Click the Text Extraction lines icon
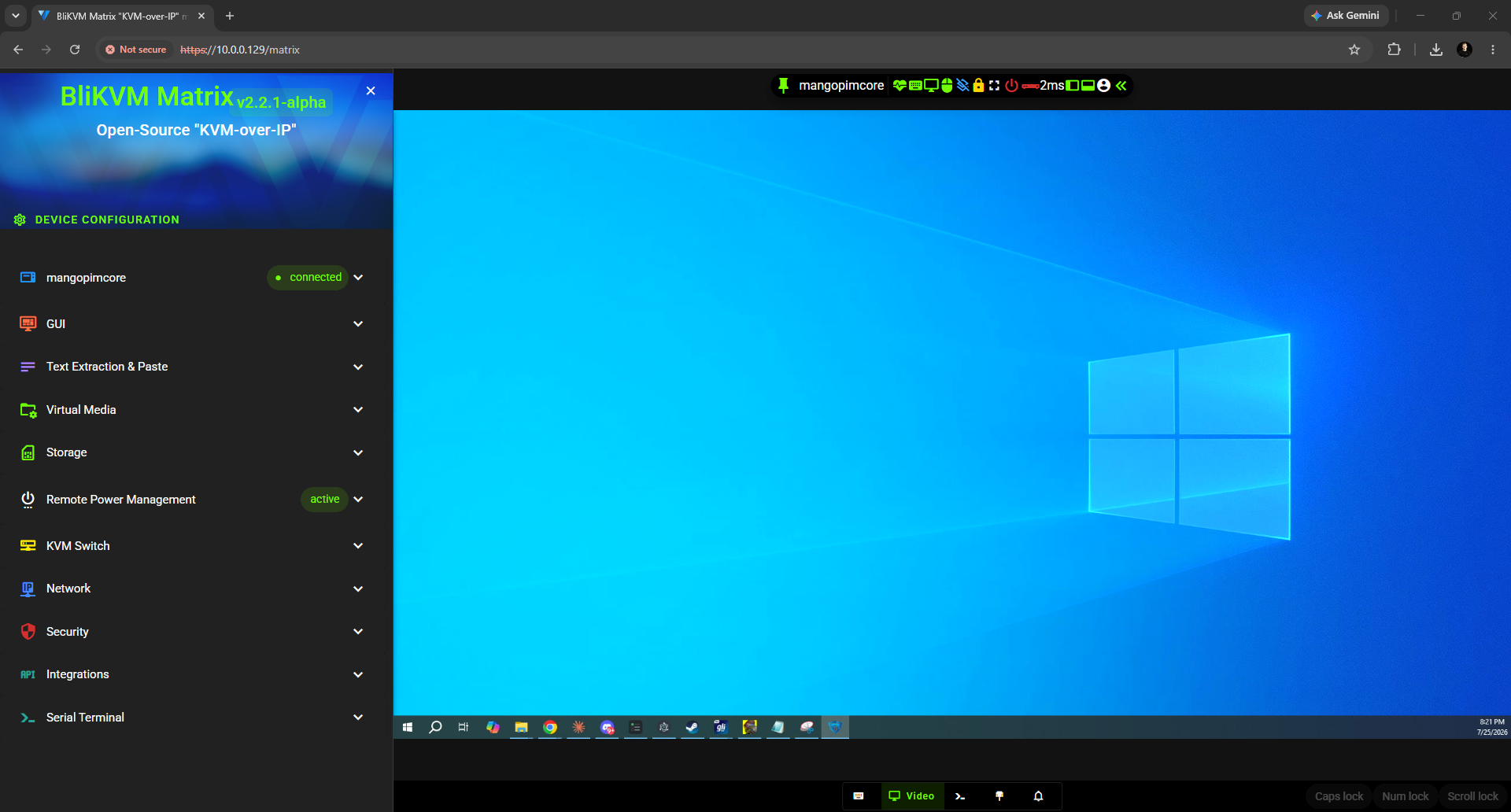The image size is (1511, 812). point(28,367)
